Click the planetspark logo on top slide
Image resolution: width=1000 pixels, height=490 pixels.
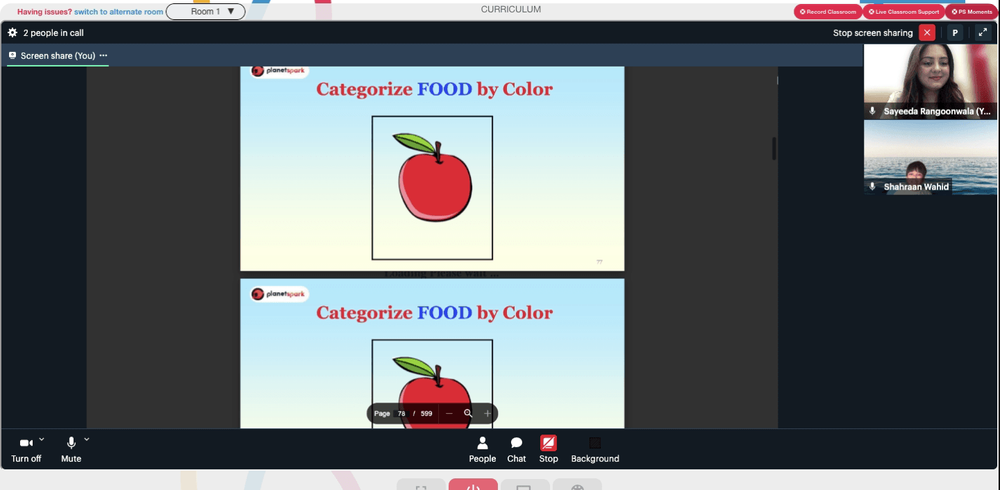click(x=279, y=71)
